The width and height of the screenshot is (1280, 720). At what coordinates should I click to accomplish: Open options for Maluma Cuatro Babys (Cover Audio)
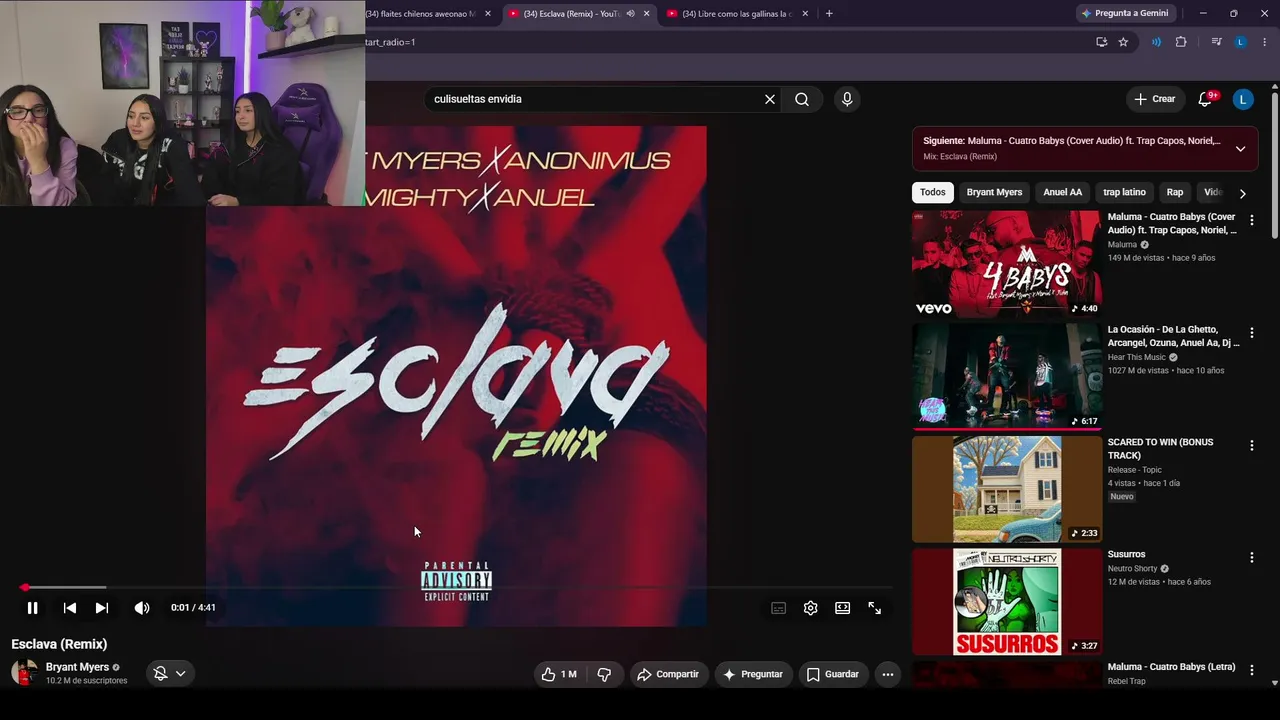click(x=1252, y=220)
